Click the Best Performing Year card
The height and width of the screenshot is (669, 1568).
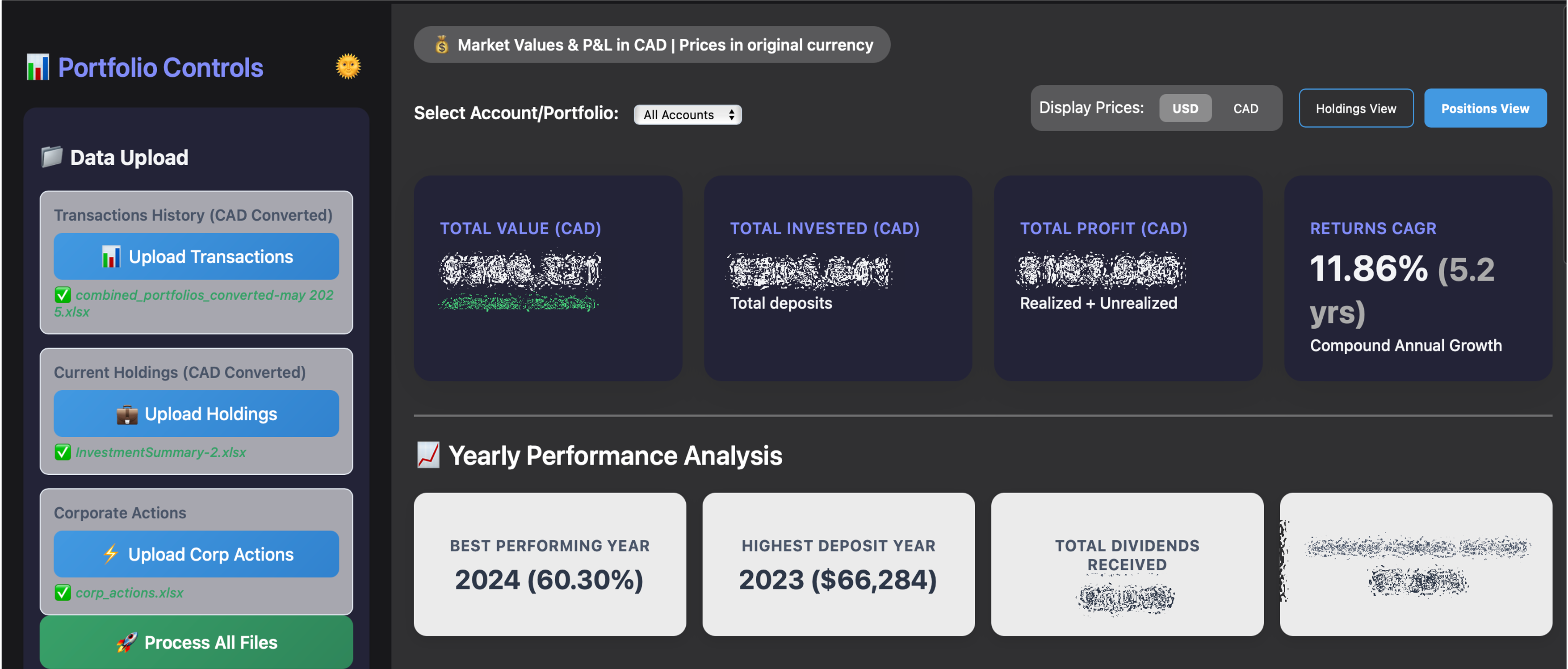pos(549,564)
